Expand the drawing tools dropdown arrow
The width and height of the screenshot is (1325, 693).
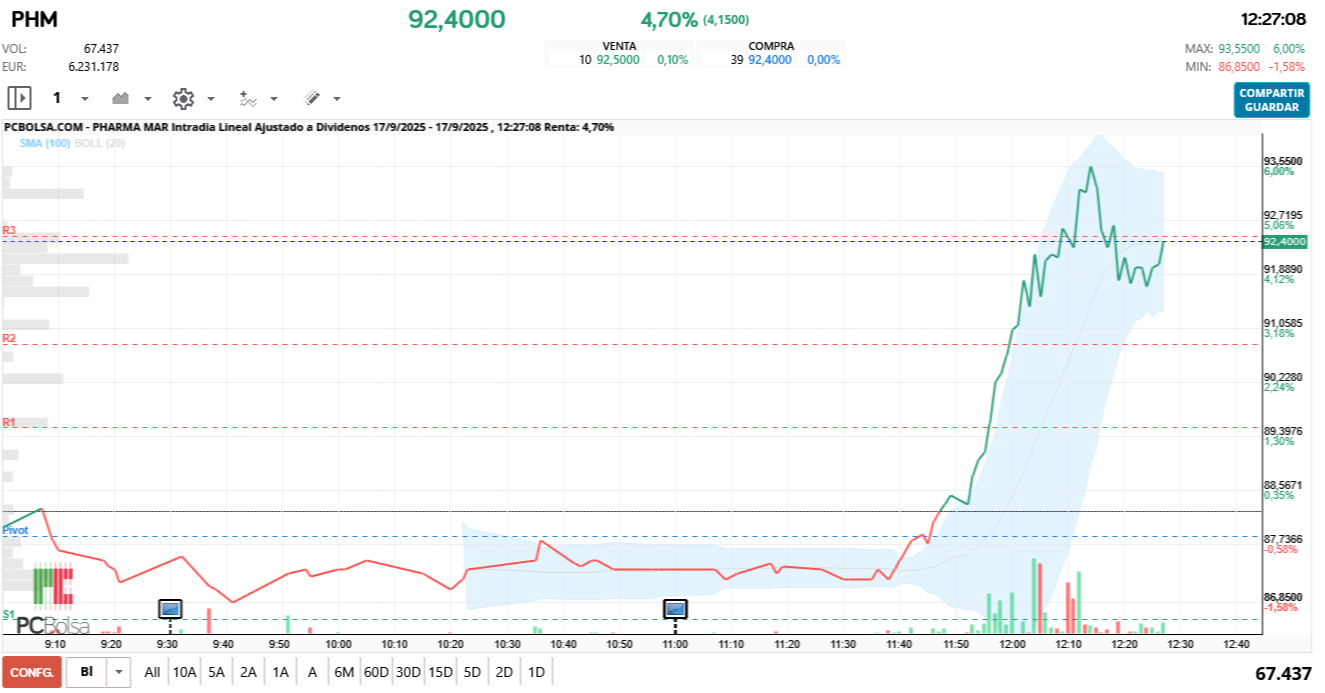tap(337, 99)
